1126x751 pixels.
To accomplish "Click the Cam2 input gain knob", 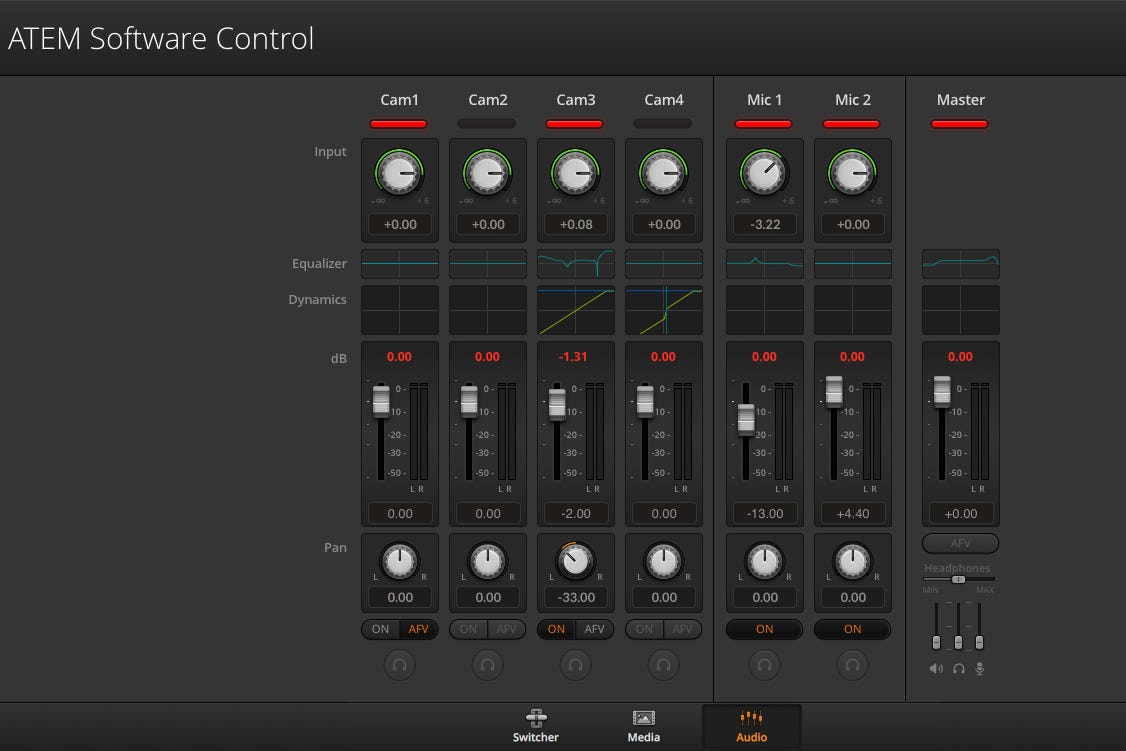I will [488, 173].
